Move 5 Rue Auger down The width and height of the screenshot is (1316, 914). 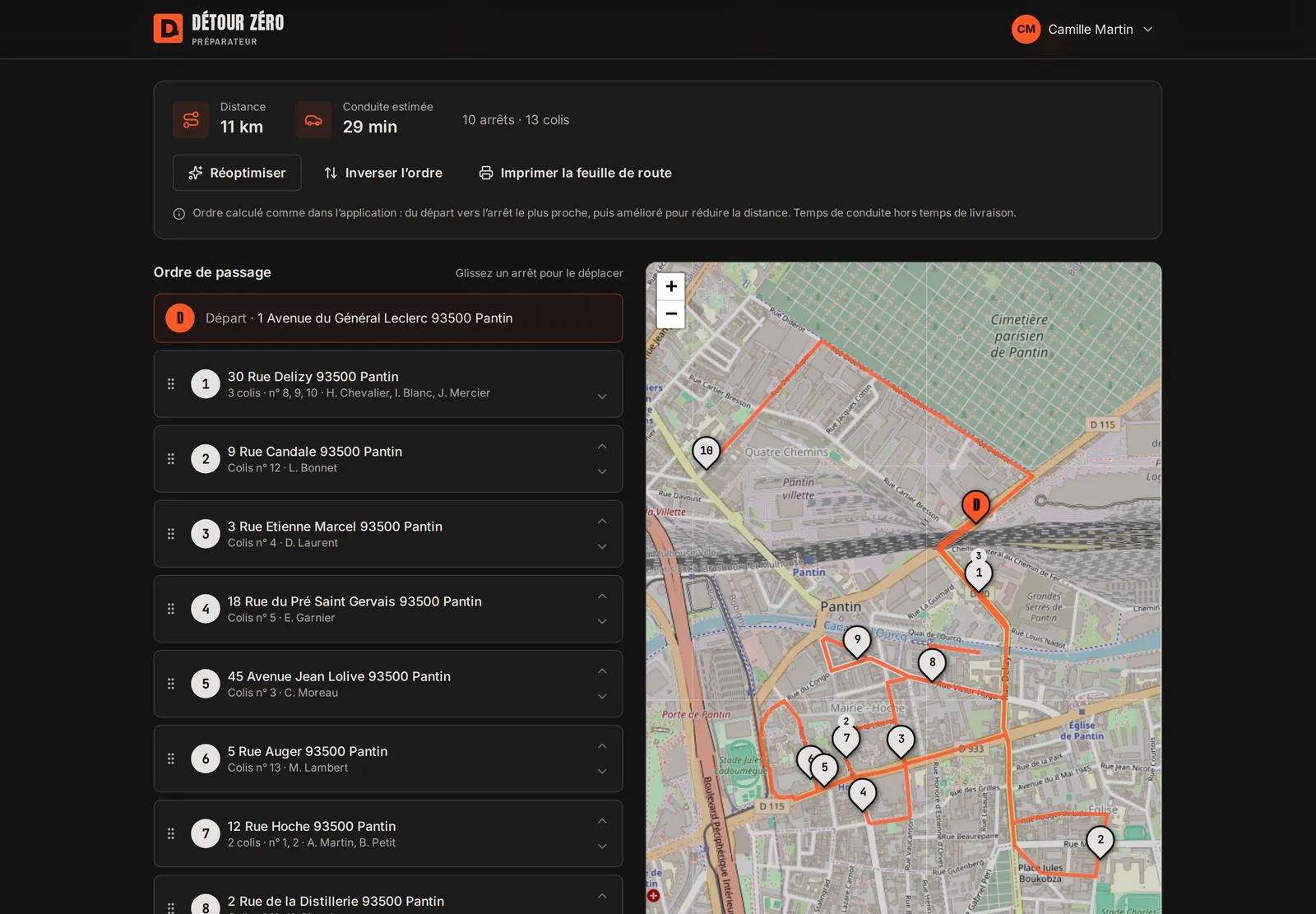pos(602,771)
